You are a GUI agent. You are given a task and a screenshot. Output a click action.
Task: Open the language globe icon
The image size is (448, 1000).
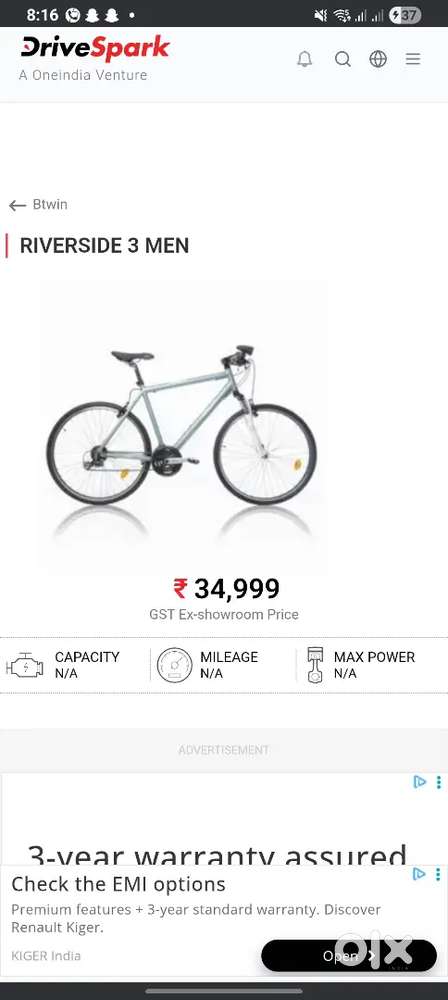pos(378,59)
